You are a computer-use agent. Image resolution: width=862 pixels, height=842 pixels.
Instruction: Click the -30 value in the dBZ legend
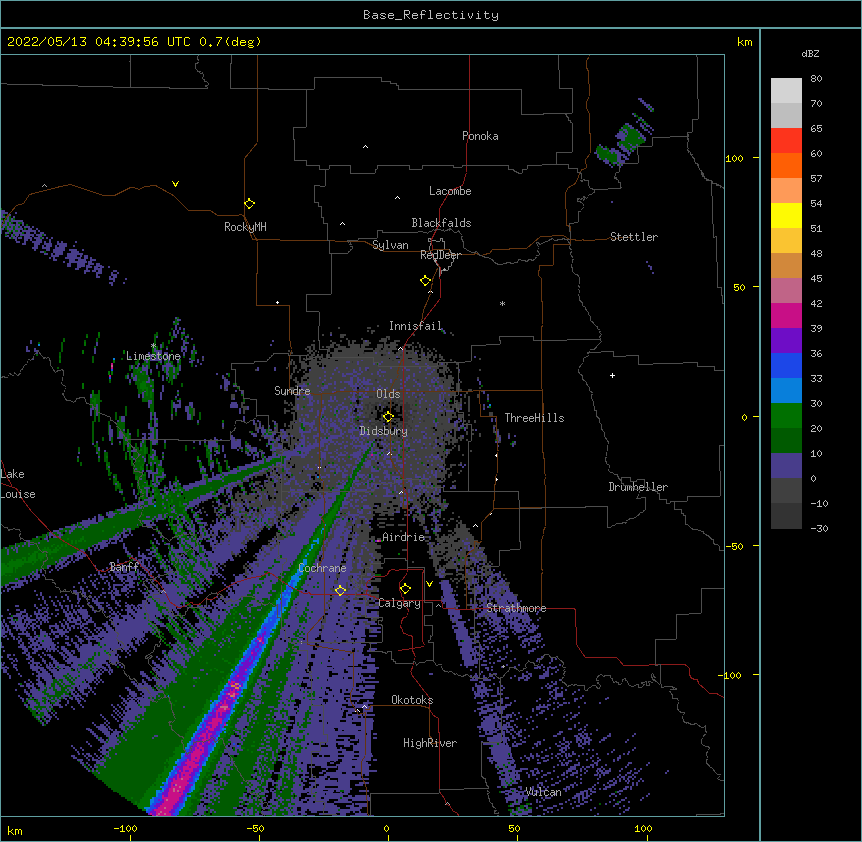click(x=819, y=528)
